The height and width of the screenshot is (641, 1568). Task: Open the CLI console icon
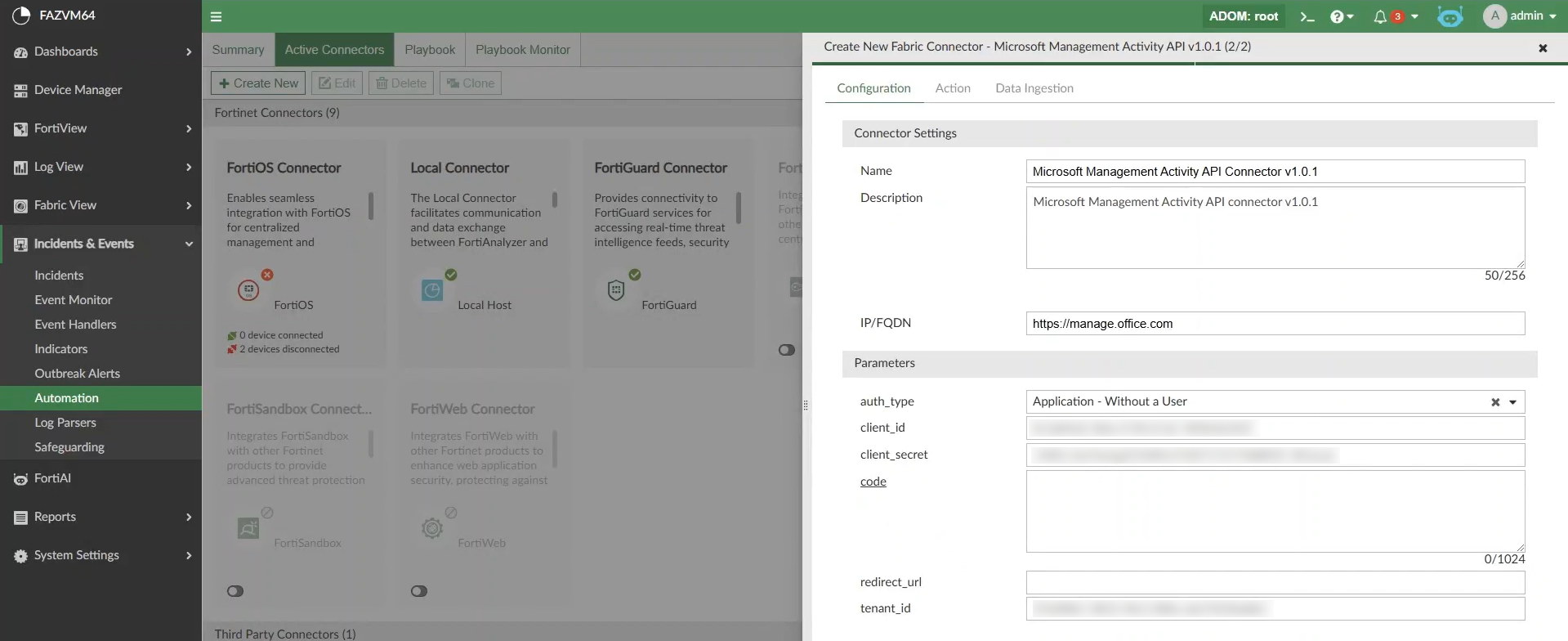[1307, 16]
